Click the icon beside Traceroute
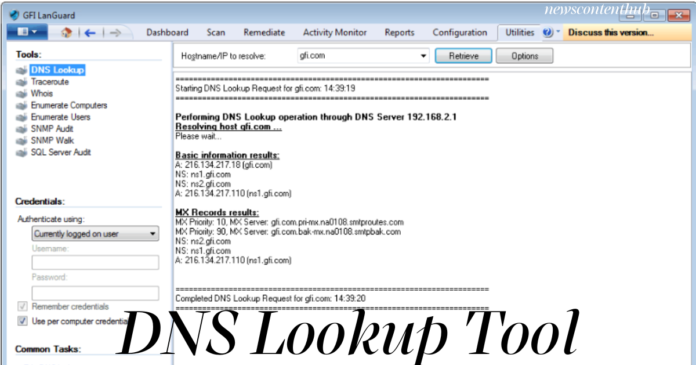696x365 pixels. [21, 82]
